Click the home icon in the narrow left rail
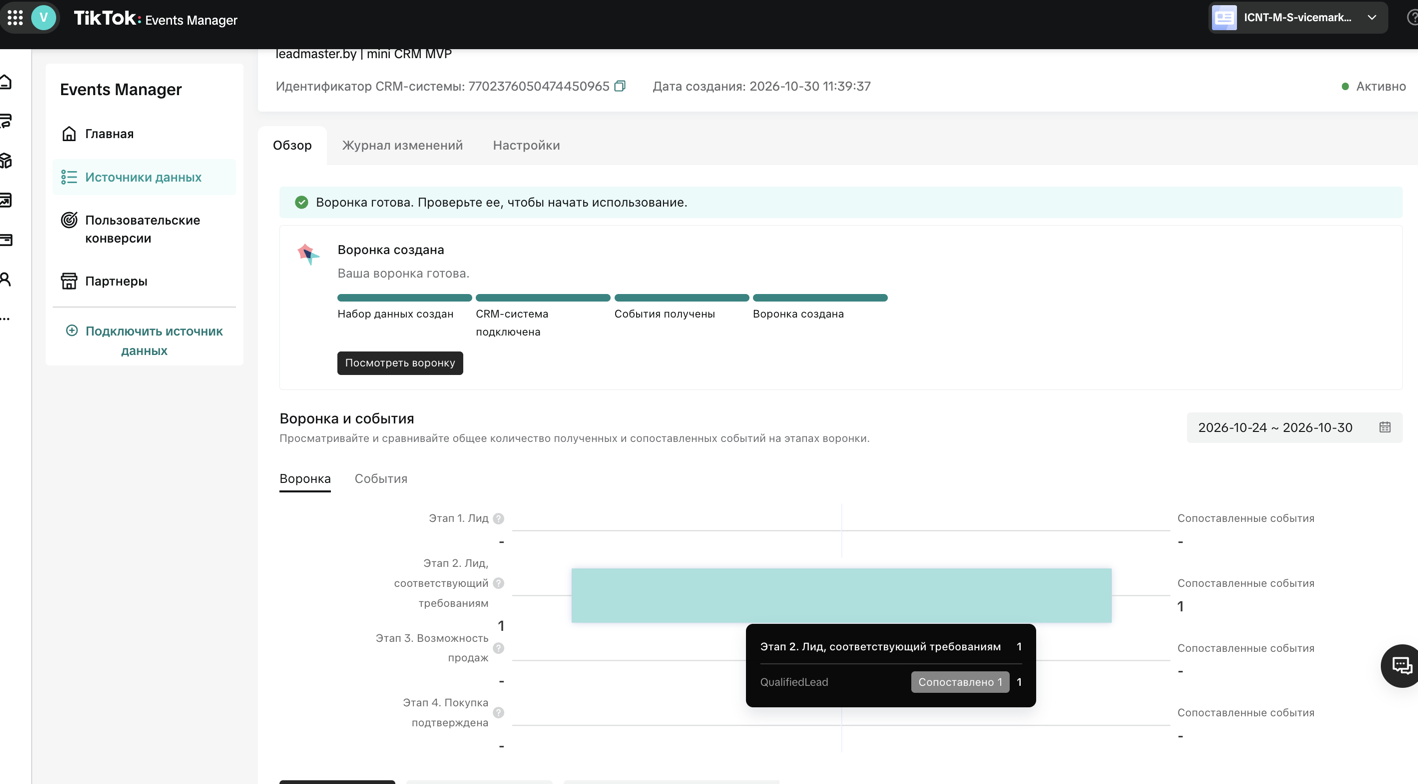The height and width of the screenshot is (784, 1419). [6, 82]
